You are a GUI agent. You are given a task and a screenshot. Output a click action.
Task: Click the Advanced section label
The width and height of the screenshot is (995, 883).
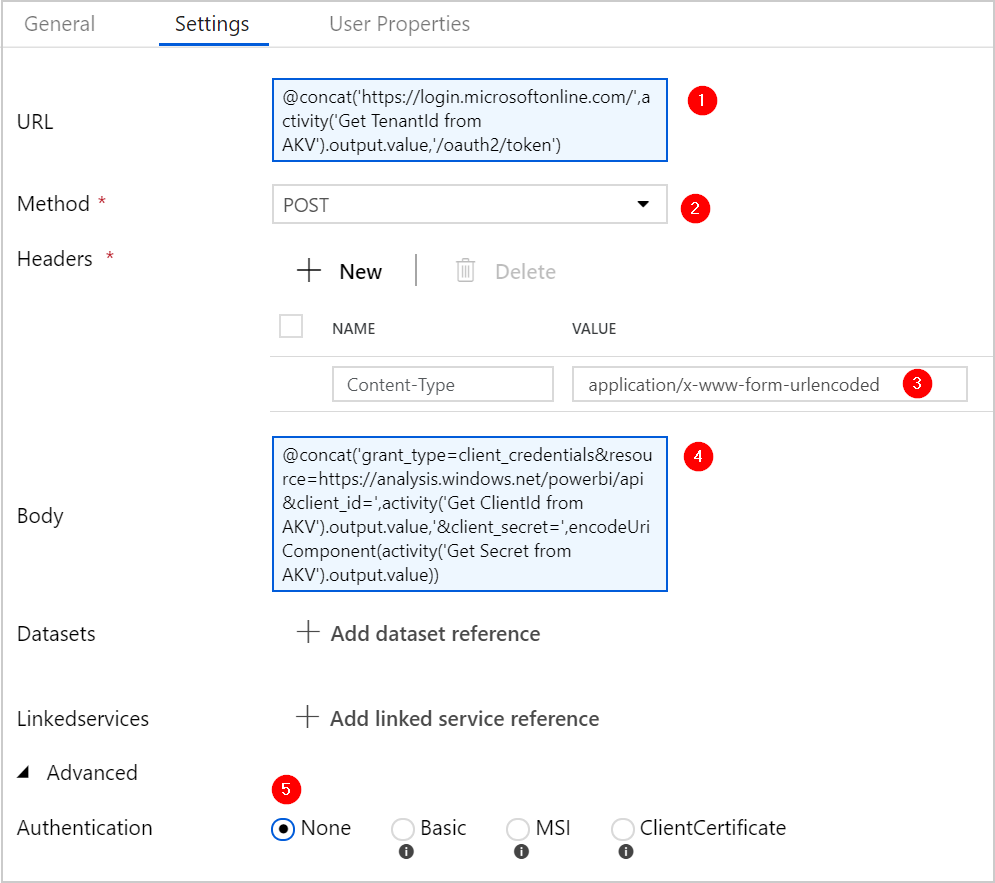(92, 773)
